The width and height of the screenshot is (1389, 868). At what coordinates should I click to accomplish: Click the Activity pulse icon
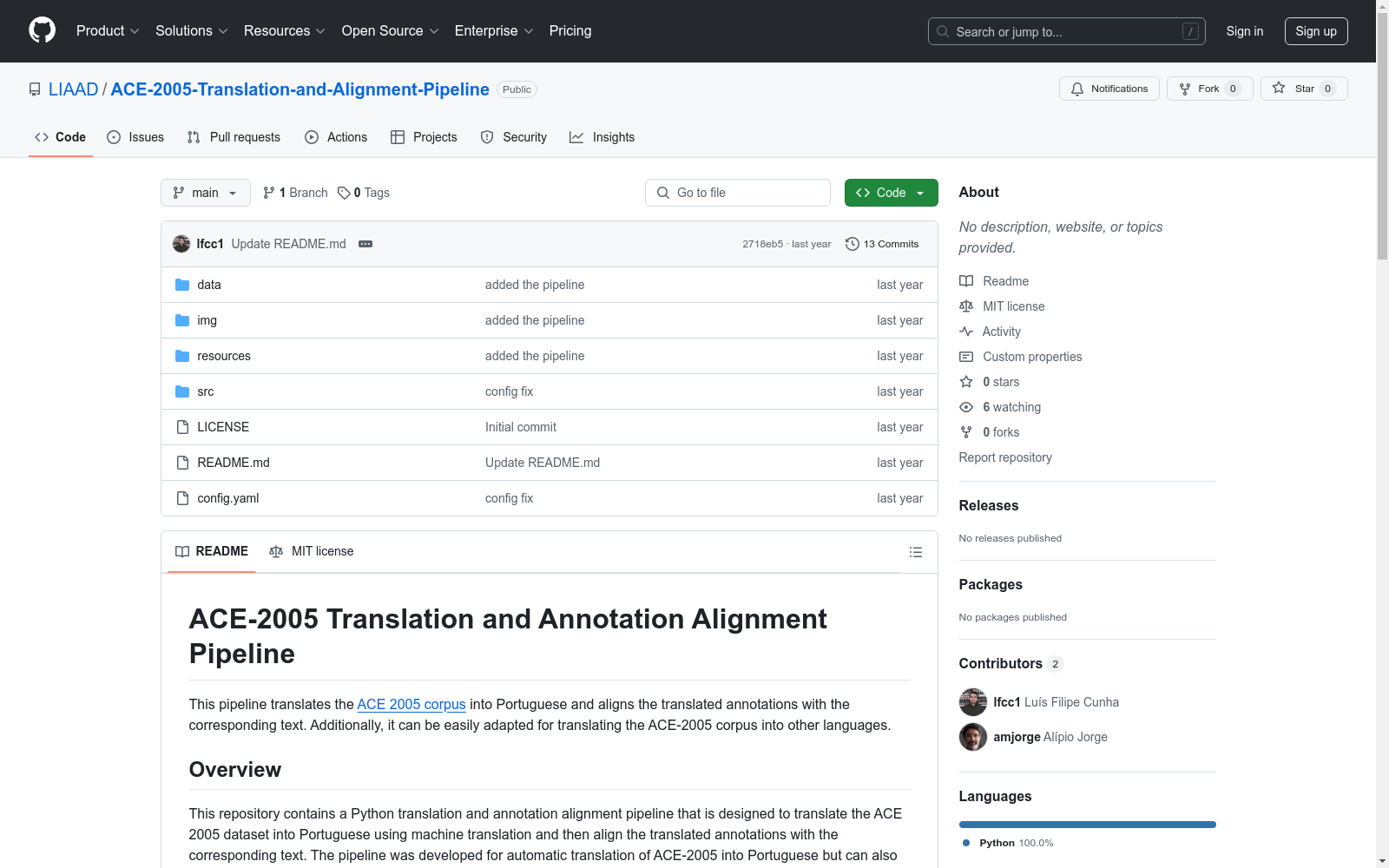point(966,332)
